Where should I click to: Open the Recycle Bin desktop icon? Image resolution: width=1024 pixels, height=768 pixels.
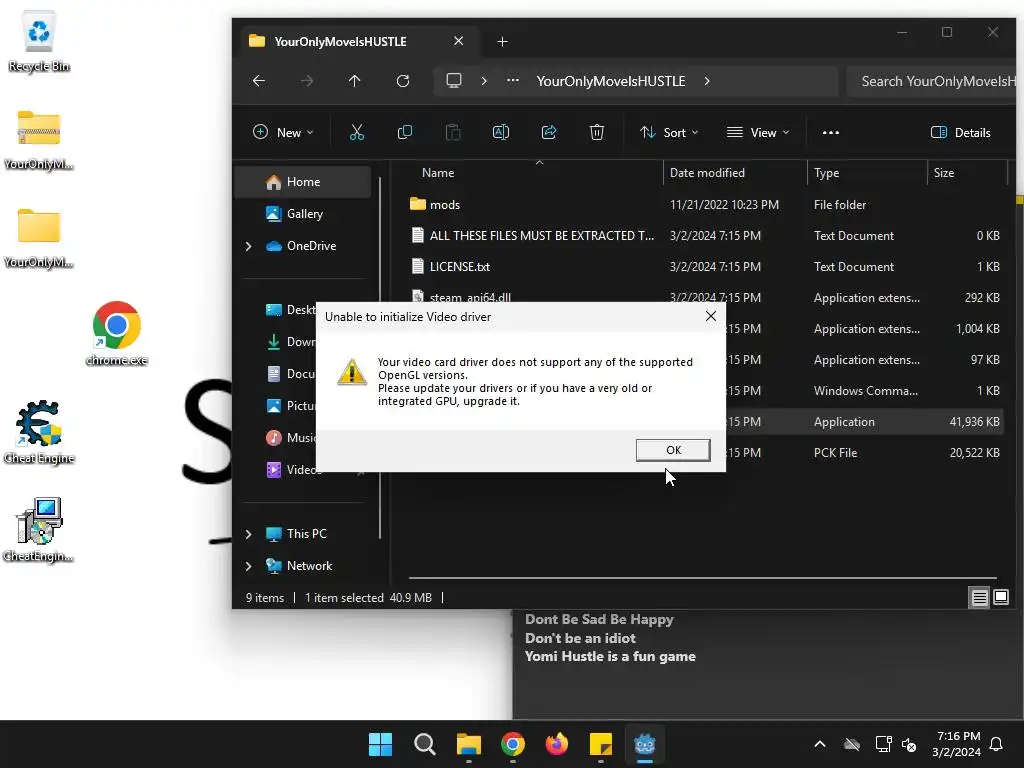coord(39,41)
